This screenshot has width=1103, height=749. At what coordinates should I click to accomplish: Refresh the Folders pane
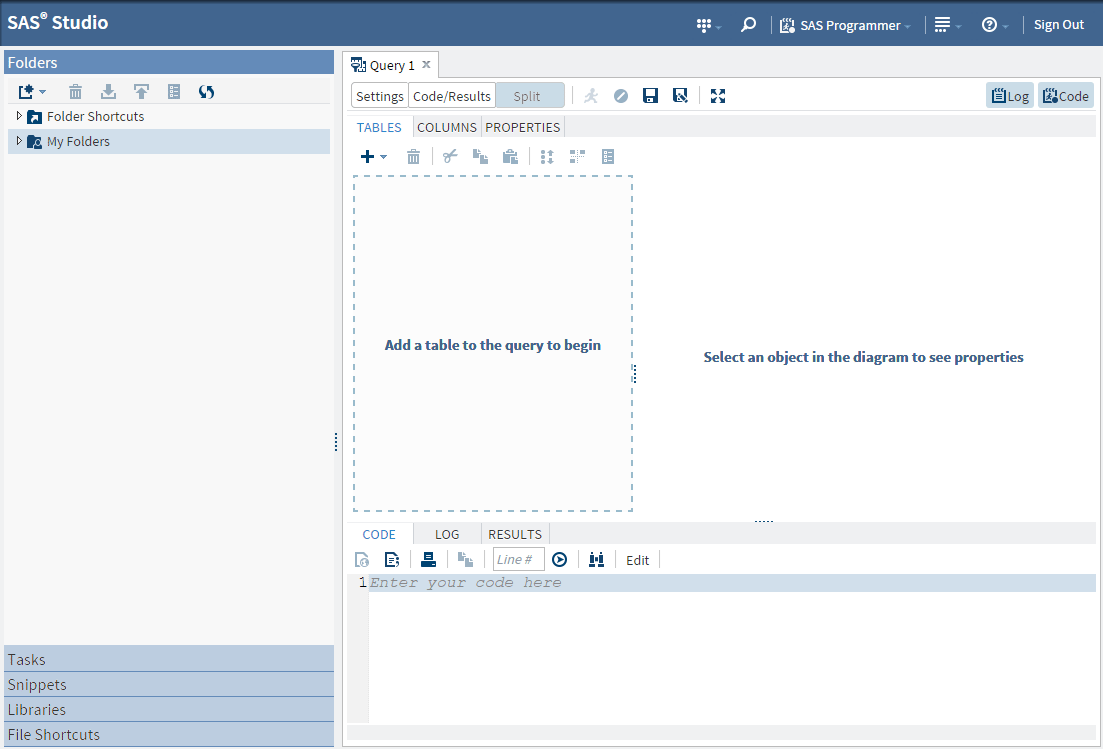coord(207,92)
